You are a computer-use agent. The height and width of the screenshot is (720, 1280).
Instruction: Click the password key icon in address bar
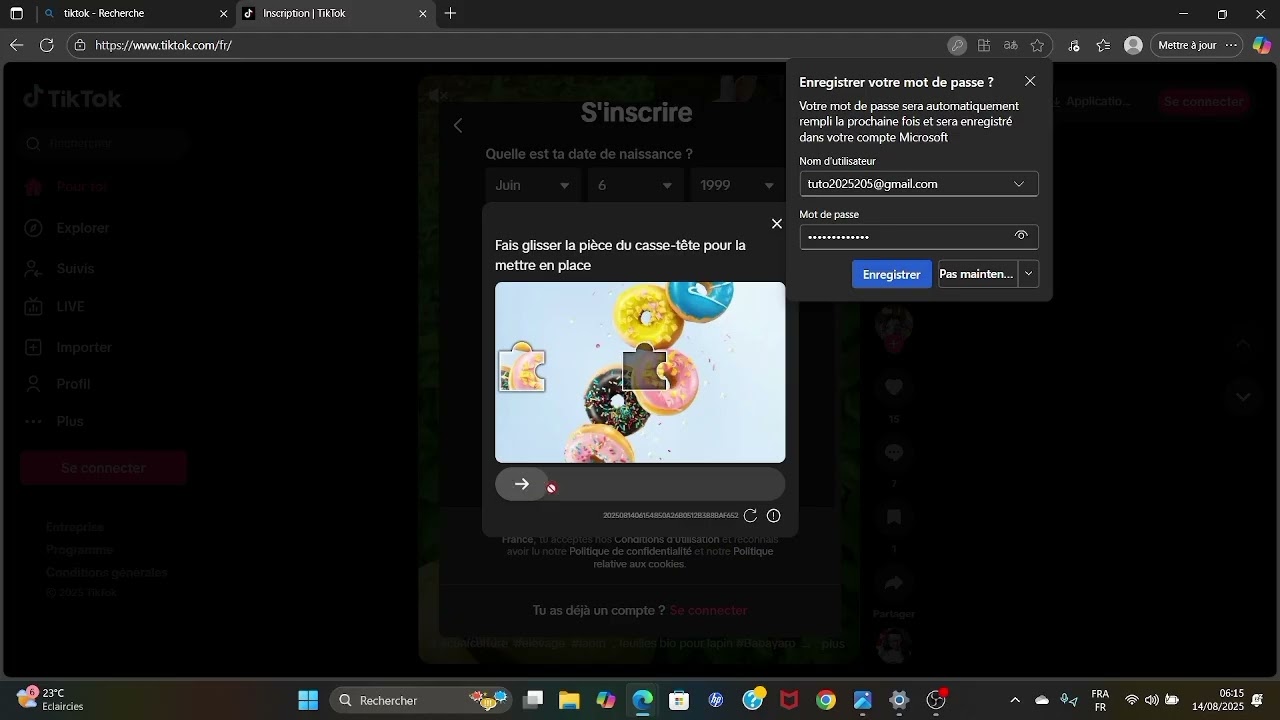pos(957,45)
